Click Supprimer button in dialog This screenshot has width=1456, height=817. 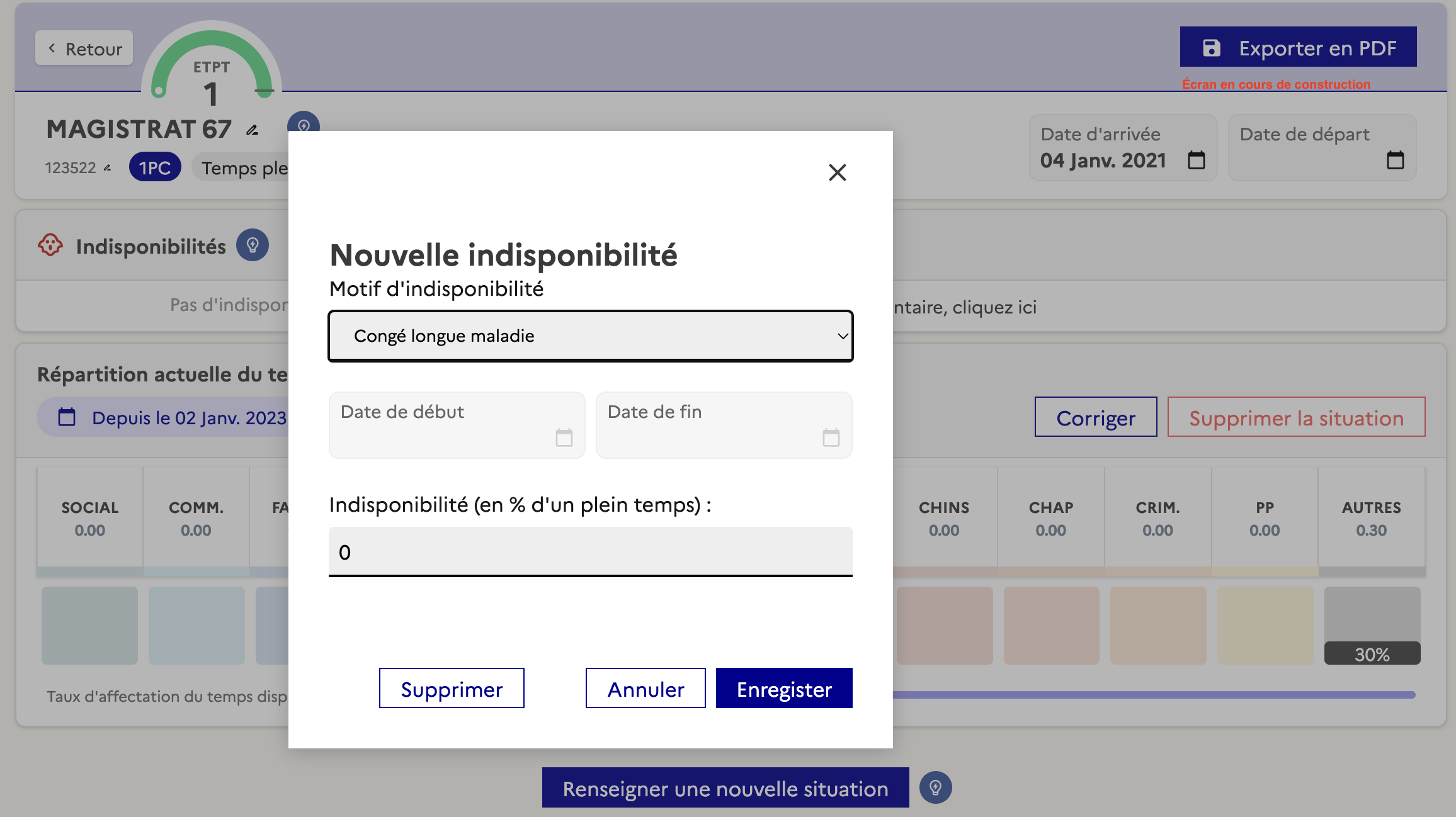click(x=452, y=689)
